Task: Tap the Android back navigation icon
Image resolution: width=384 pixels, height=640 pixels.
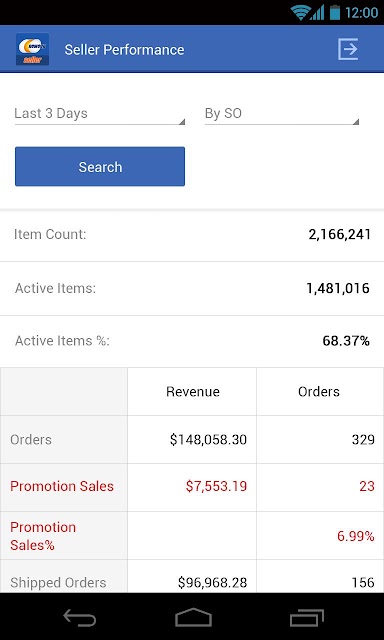Action: (80, 618)
